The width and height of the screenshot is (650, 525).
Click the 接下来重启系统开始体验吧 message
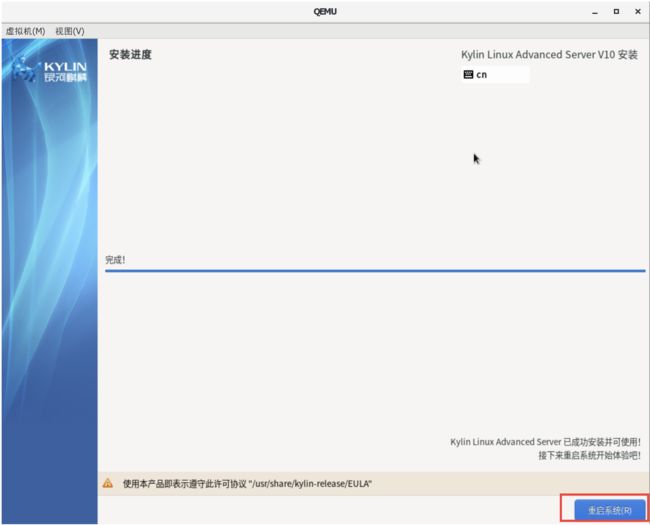[589, 455]
